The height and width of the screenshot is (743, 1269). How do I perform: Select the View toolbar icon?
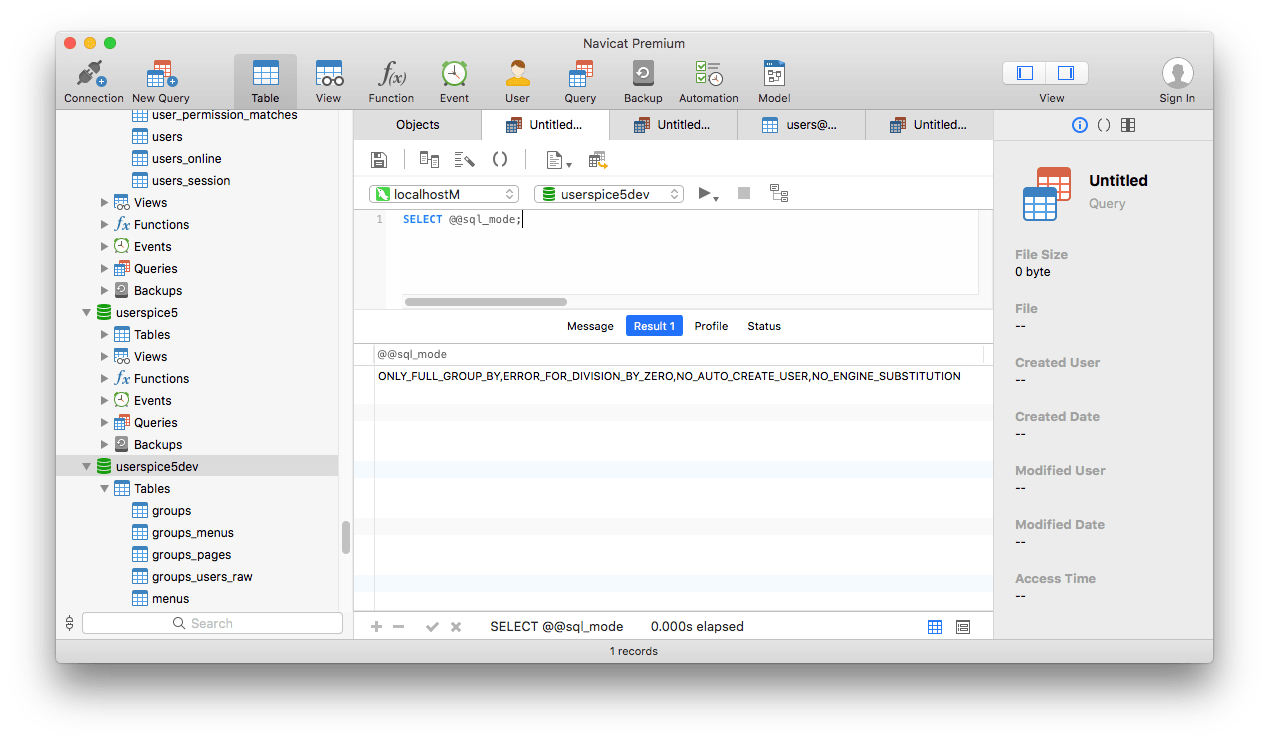tap(328, 81)
